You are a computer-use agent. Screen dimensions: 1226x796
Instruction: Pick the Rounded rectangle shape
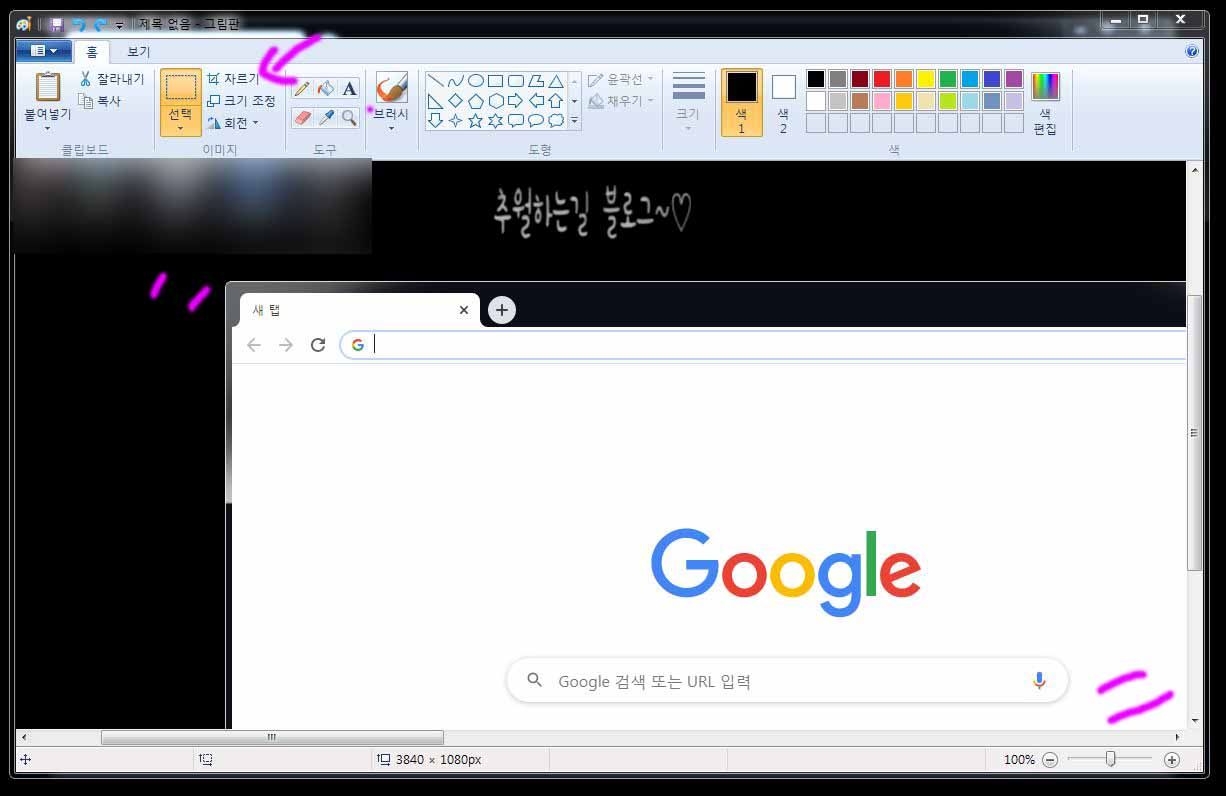click(x=516, y=81)
